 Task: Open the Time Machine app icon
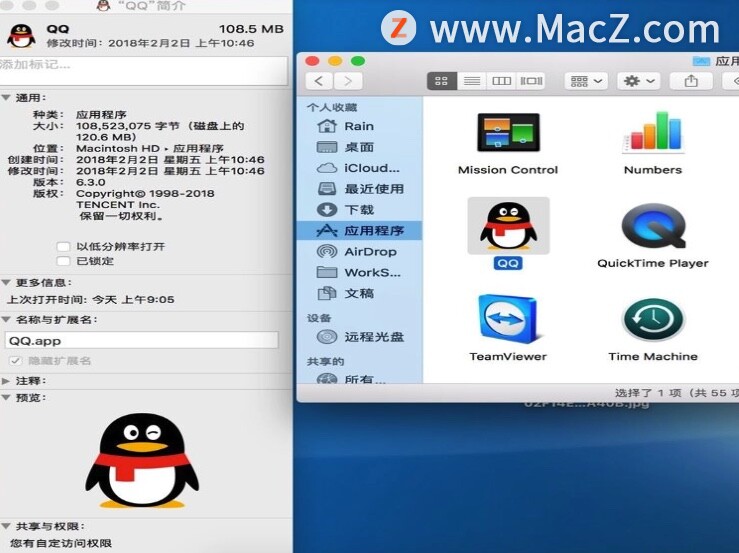pyautogui.click(x=653, y=319)
